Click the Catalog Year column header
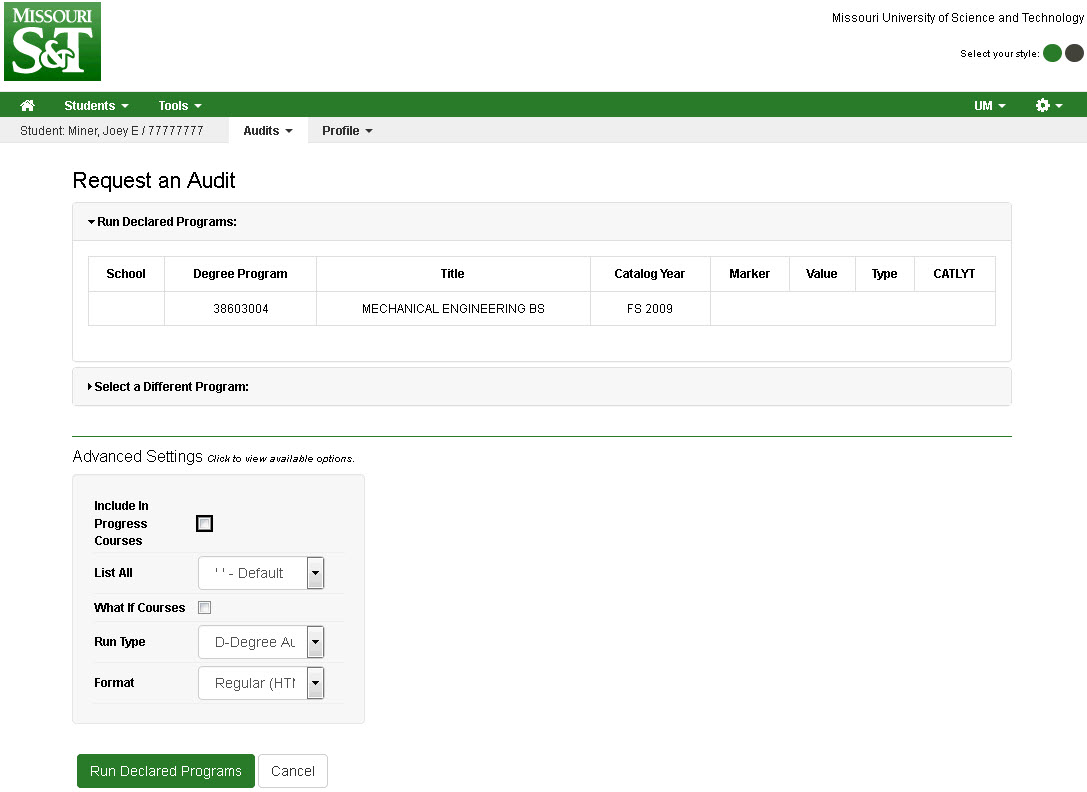1087x792 pixels. 650,274
